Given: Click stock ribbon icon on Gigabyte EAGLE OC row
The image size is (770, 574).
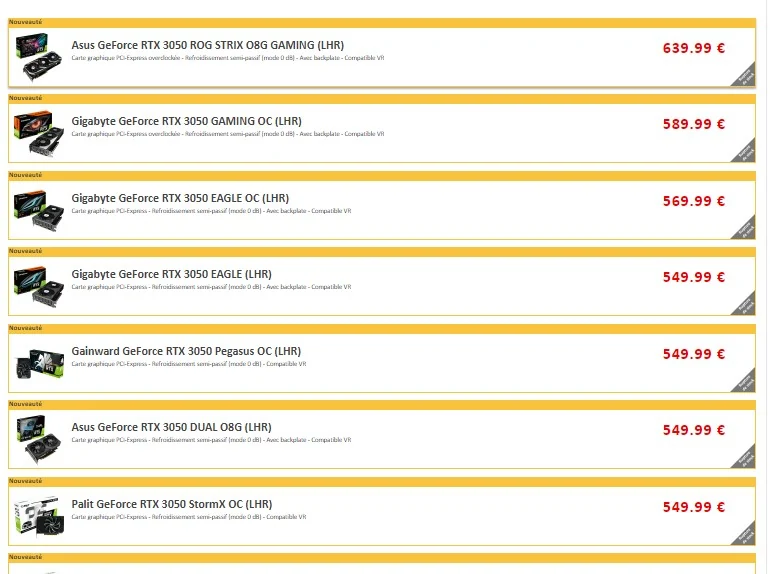Looking at the screenshot, I should [745, 229].
